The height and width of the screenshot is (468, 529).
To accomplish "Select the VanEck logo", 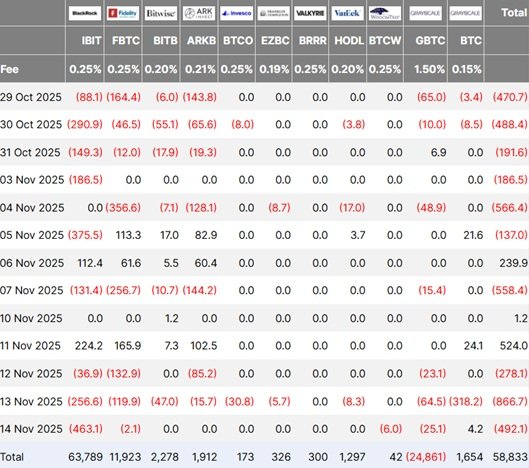I will [x=347, y=13].
